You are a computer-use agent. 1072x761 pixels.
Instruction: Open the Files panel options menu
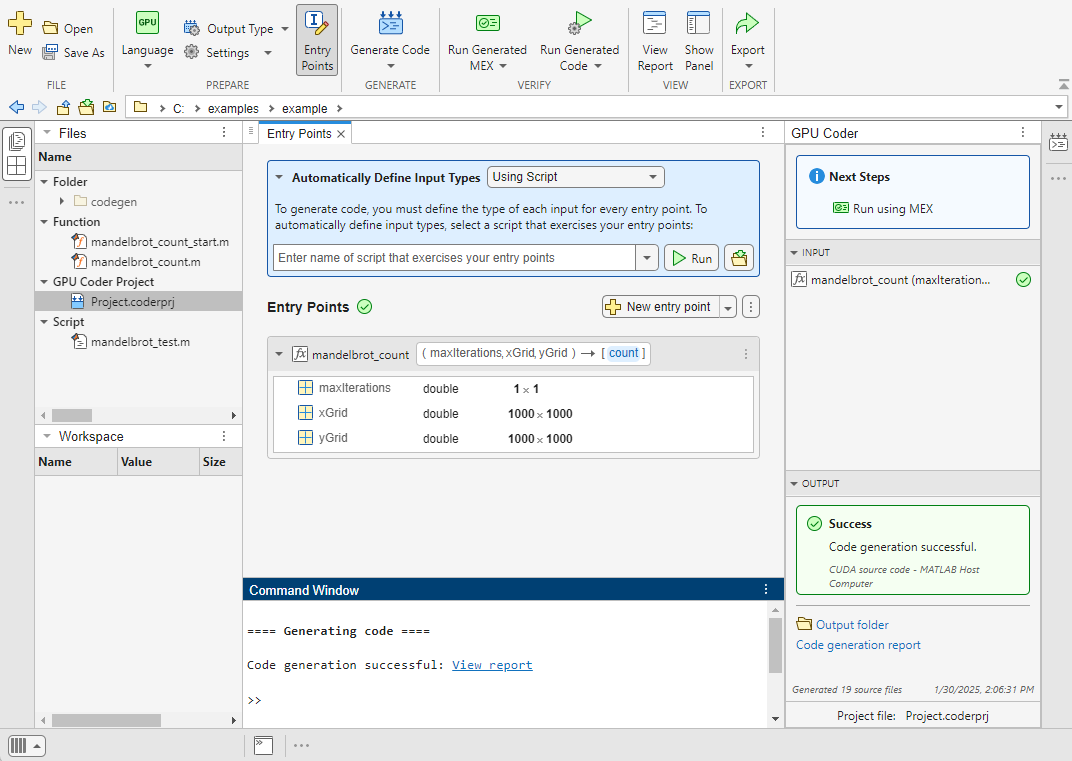pyautogui.click(x=224, y=133)
